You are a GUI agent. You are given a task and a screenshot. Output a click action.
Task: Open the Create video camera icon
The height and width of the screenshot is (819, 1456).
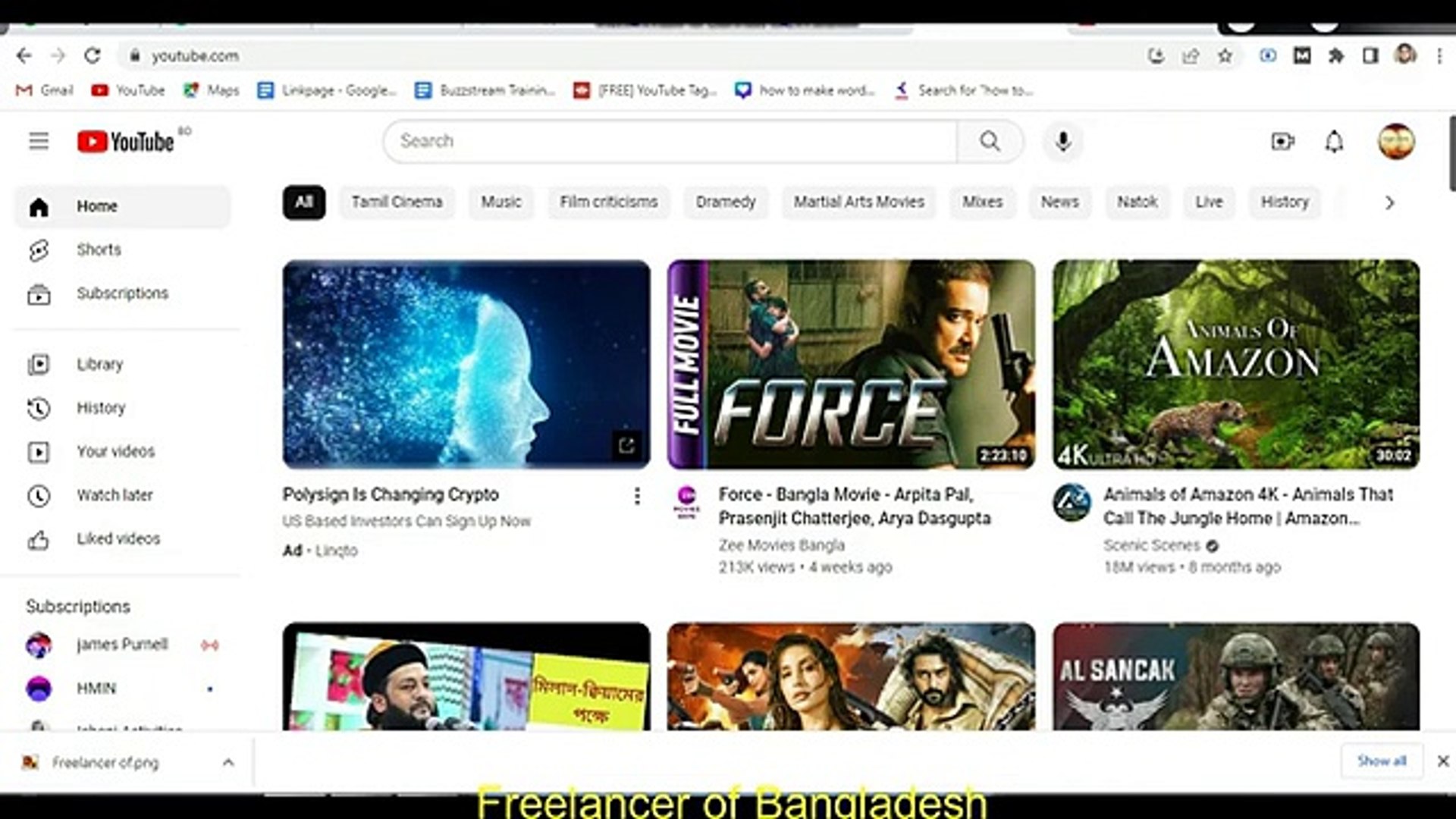pyautogui.click(x=1283, y=141)
